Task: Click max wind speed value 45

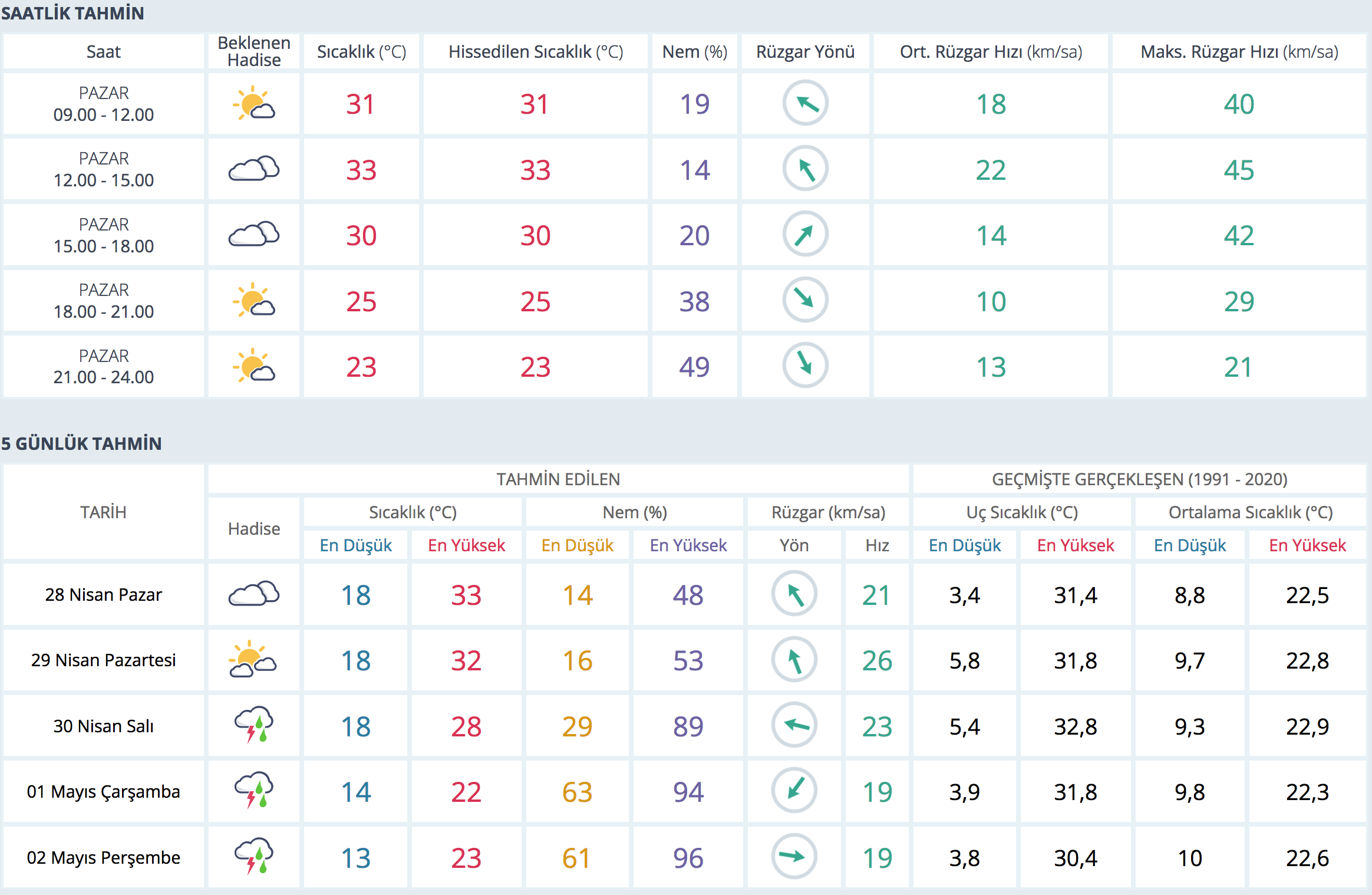Action: coord(1239,170)
